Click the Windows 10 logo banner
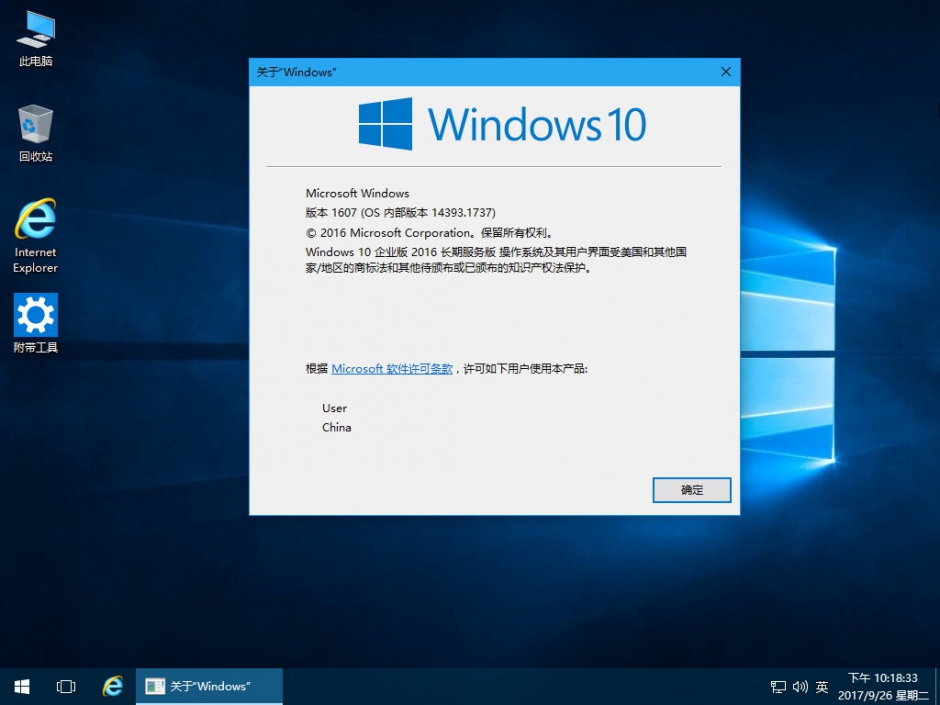Viewport: 940px width, 705px height. coord(502,124)
